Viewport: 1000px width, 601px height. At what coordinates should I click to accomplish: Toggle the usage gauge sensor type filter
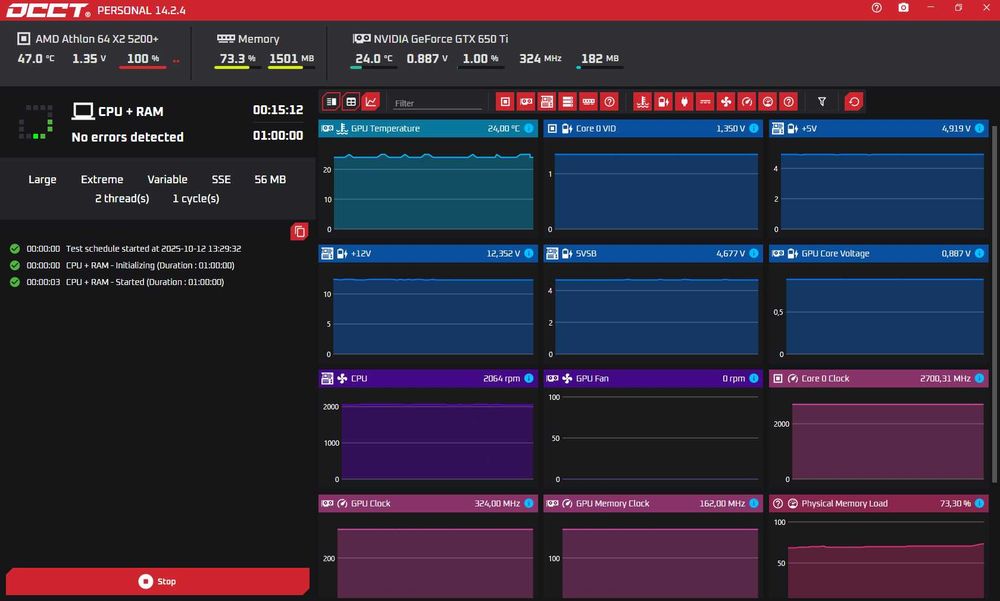768,101
